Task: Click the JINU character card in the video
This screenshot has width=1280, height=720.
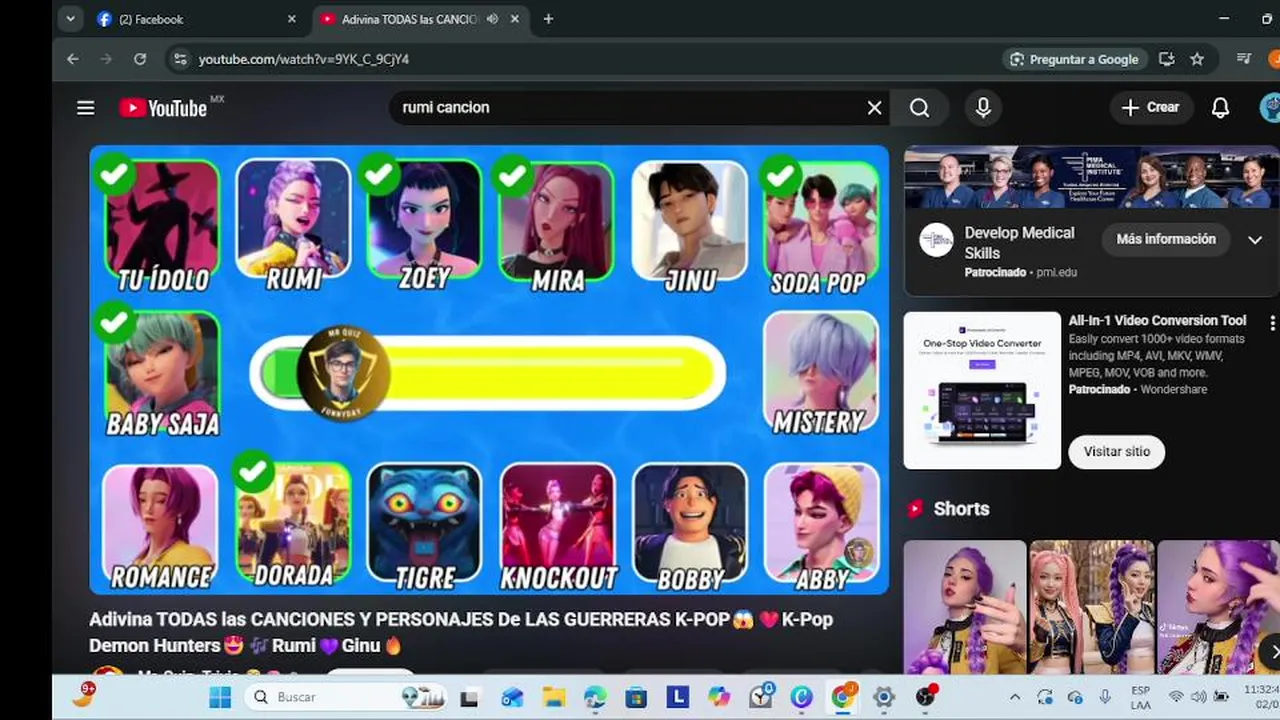Action: (x=690, y=226)
